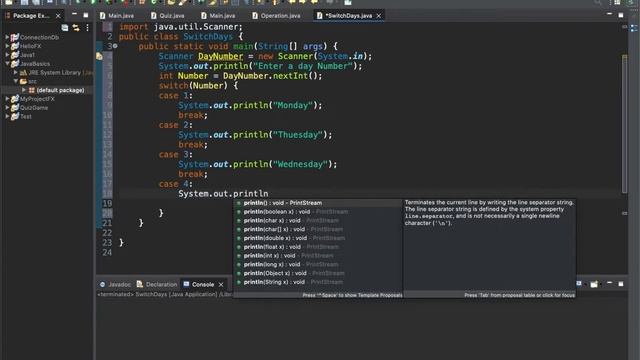Expand the ConnectionDb project
Viewport: 640px width, 360px height.
pos(7,37)
